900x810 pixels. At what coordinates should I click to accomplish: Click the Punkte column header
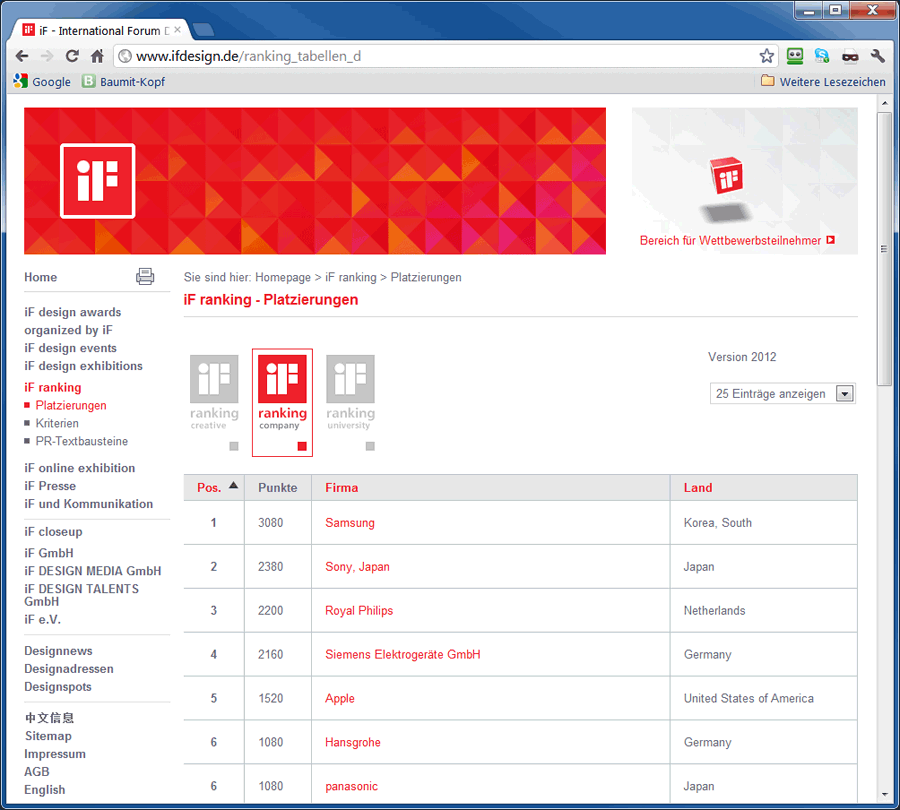(278, 488)
